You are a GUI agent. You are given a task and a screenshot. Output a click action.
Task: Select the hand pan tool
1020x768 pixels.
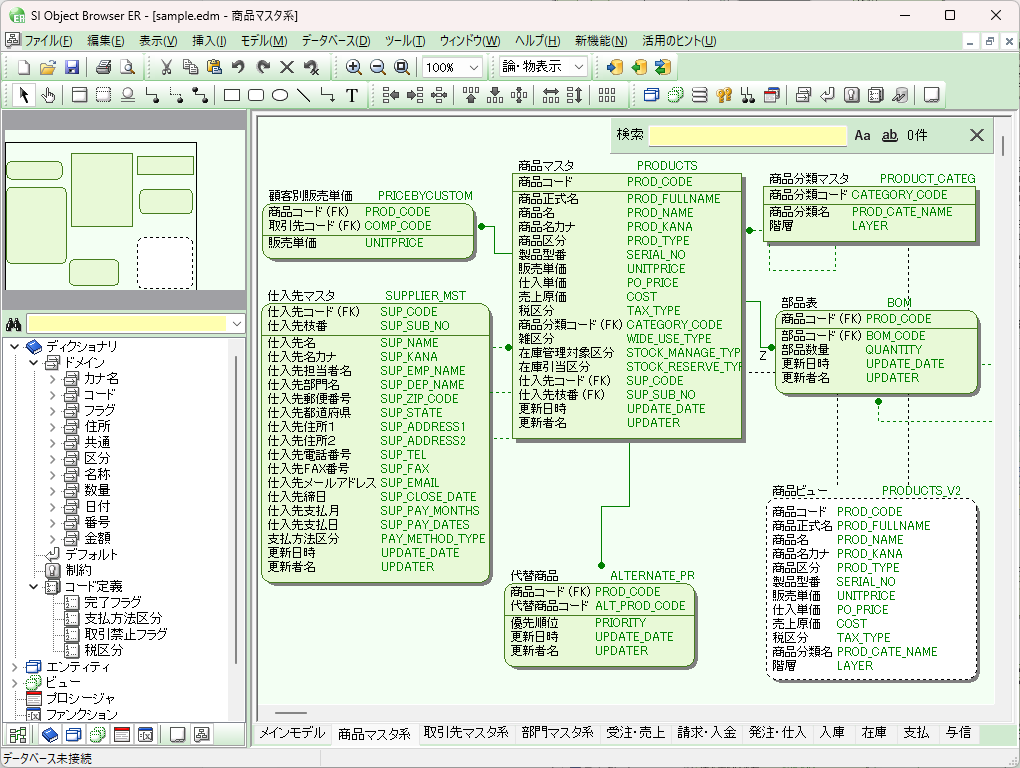tap(48, 96)
